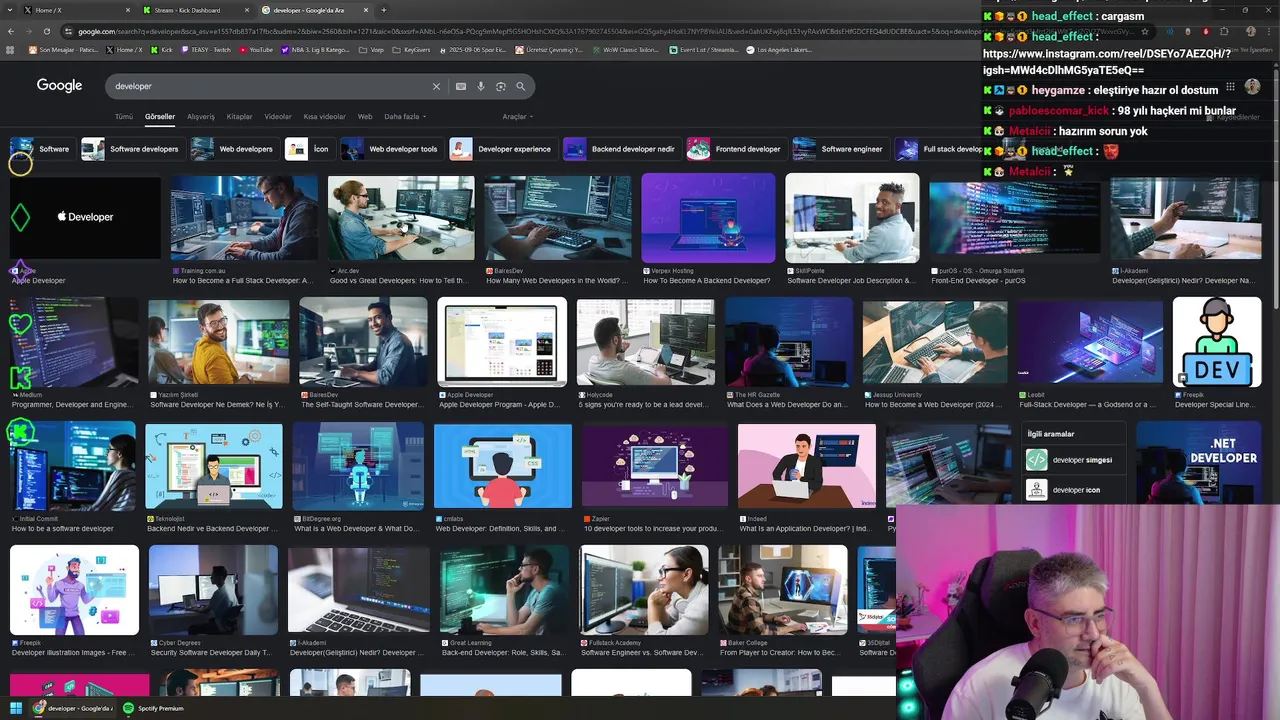The width and height of the screenshot is (1280, 720).
Task: Clear the search query with the X
Action: pos(436,86)
